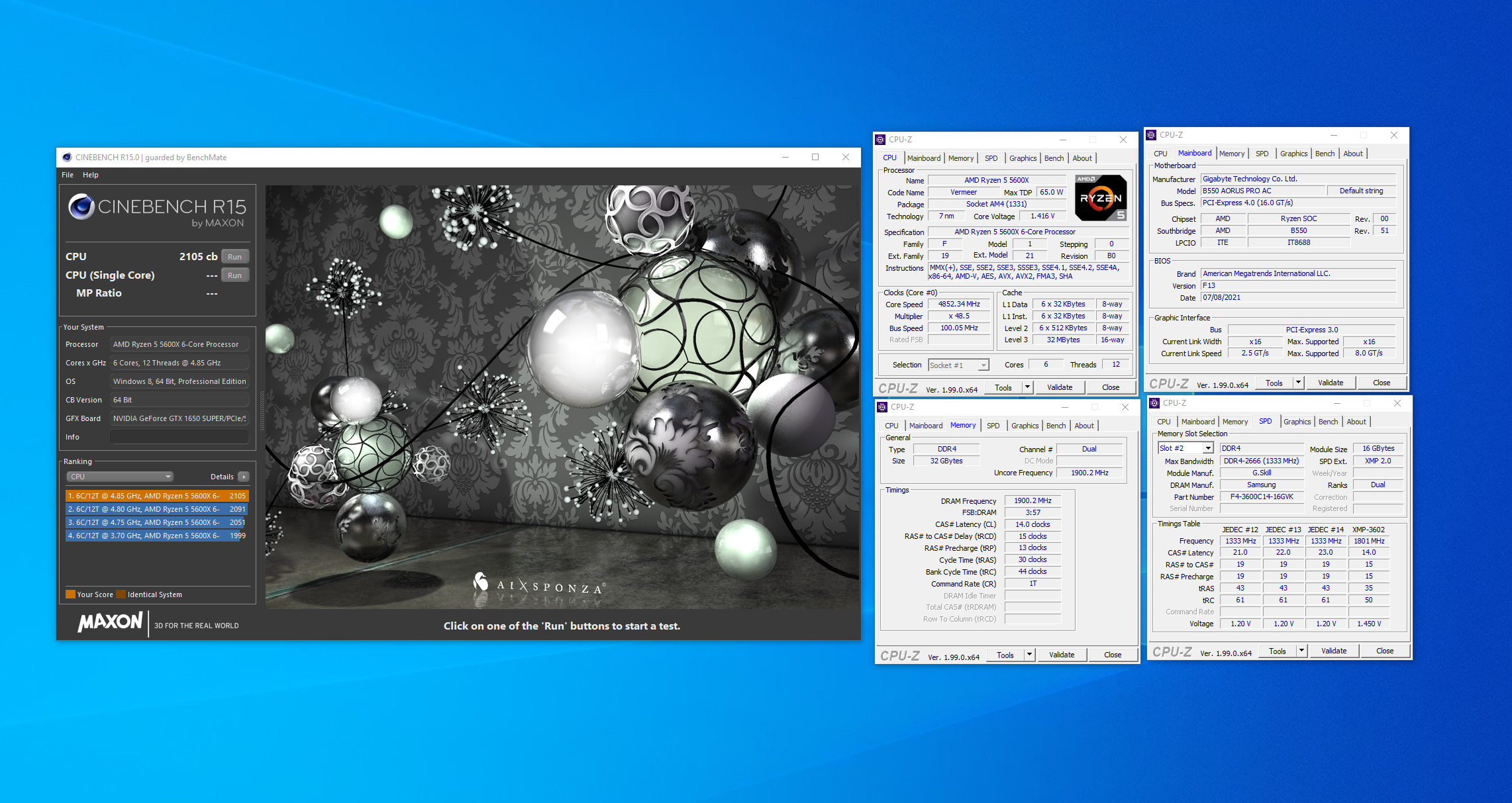Click the CPU-Z icon of the Mainboard window
1512x803 pixels.
coord(1151,135)
